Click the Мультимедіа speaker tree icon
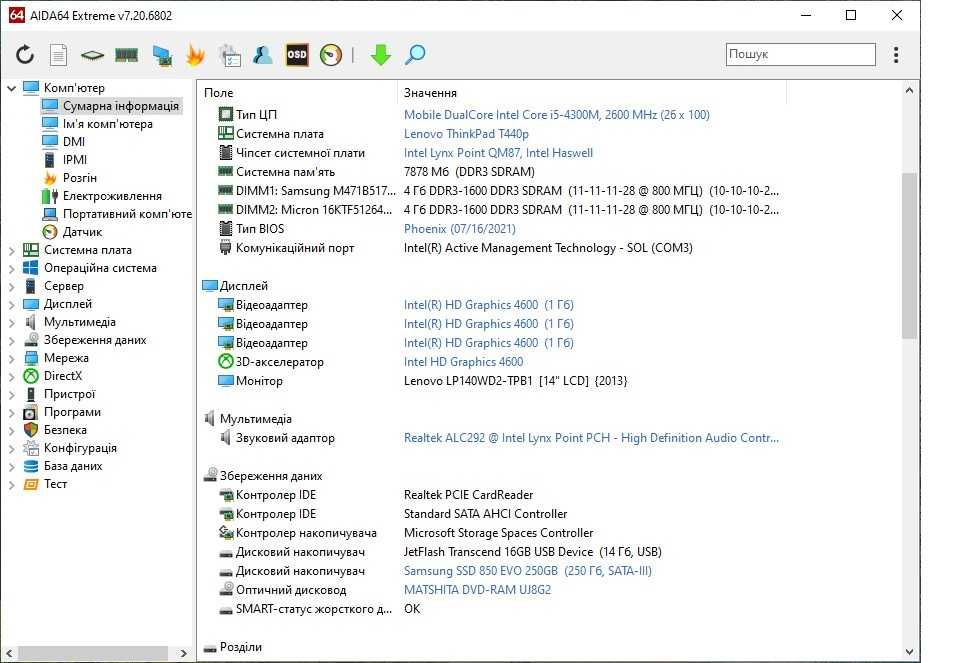 pos(31,322)
